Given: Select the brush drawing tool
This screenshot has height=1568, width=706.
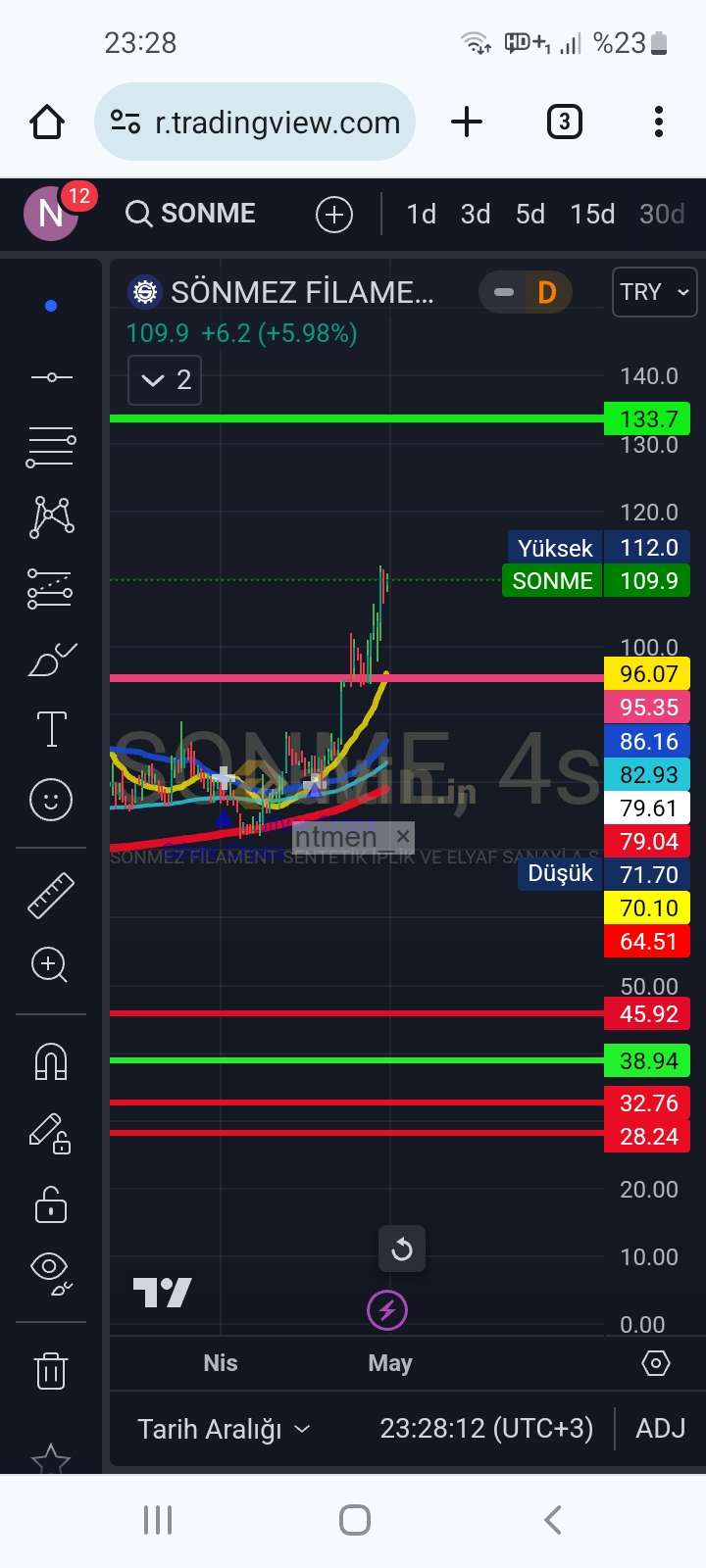Looking at the screenshot, I should point(52,661).
